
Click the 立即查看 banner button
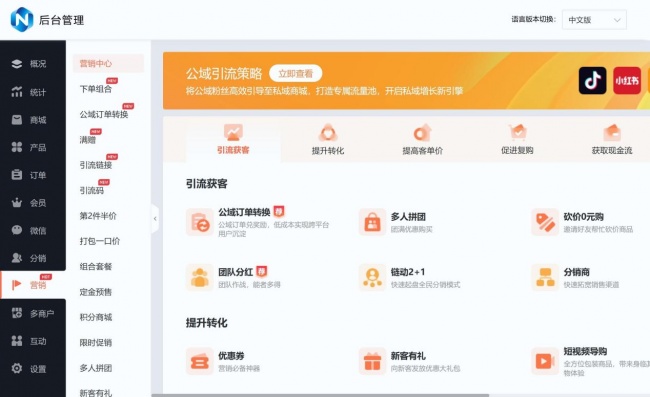296,74
